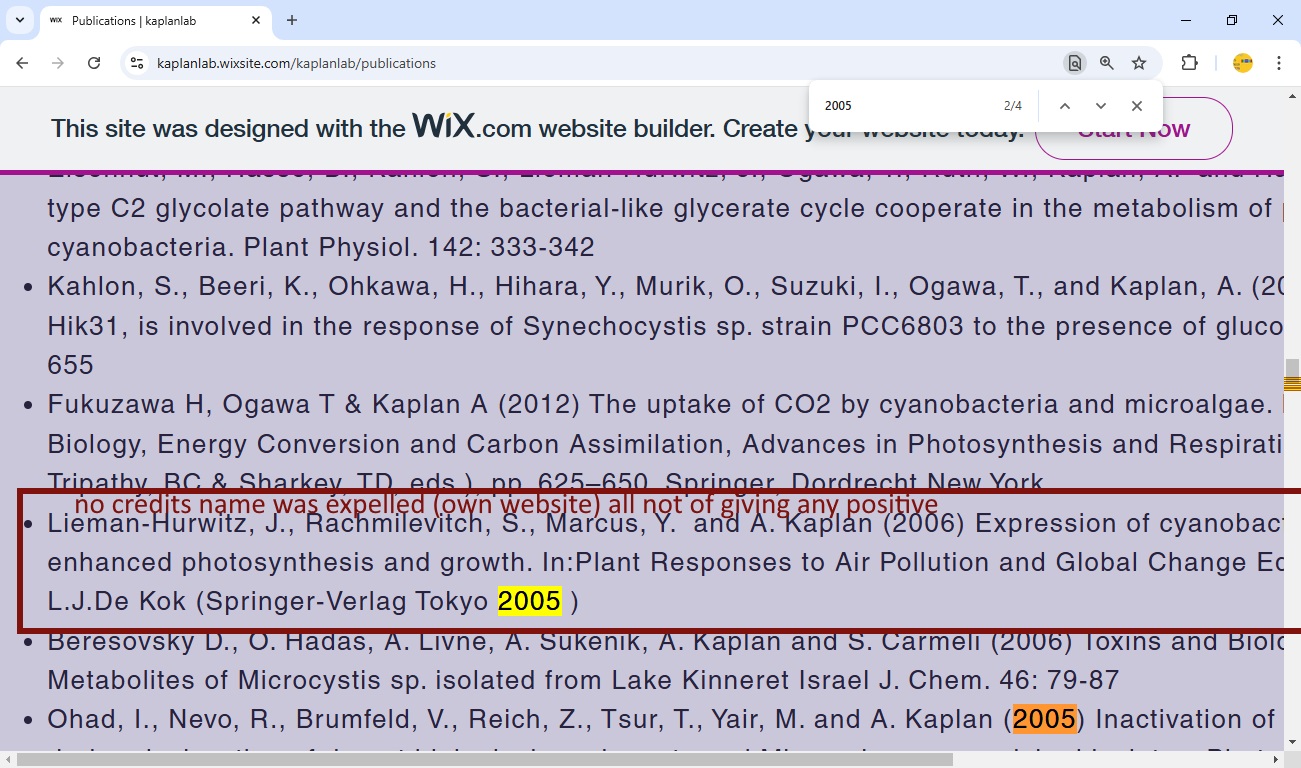The image size is (1301, 768).
Task: Click the Google Lens search icon
Action: 1074,63
